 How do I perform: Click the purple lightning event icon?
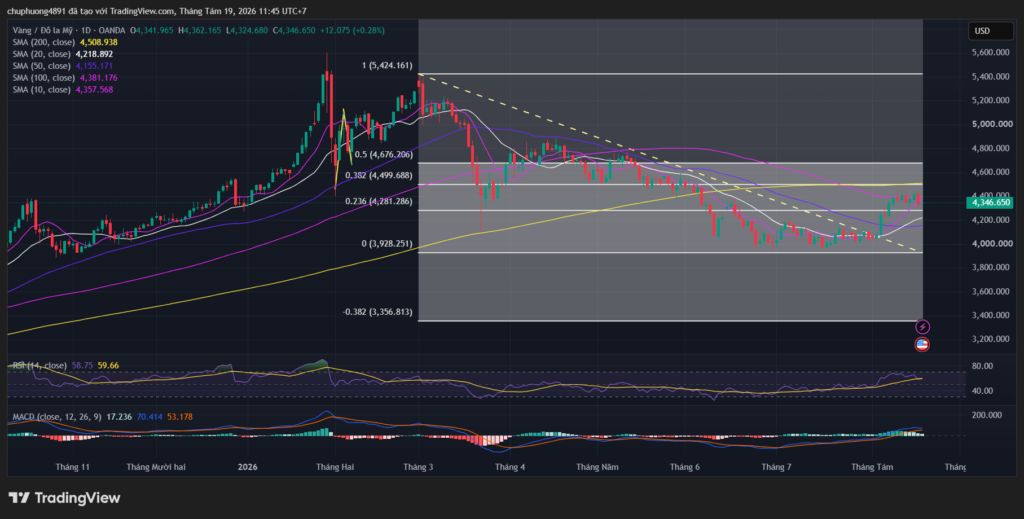point(922,326)
